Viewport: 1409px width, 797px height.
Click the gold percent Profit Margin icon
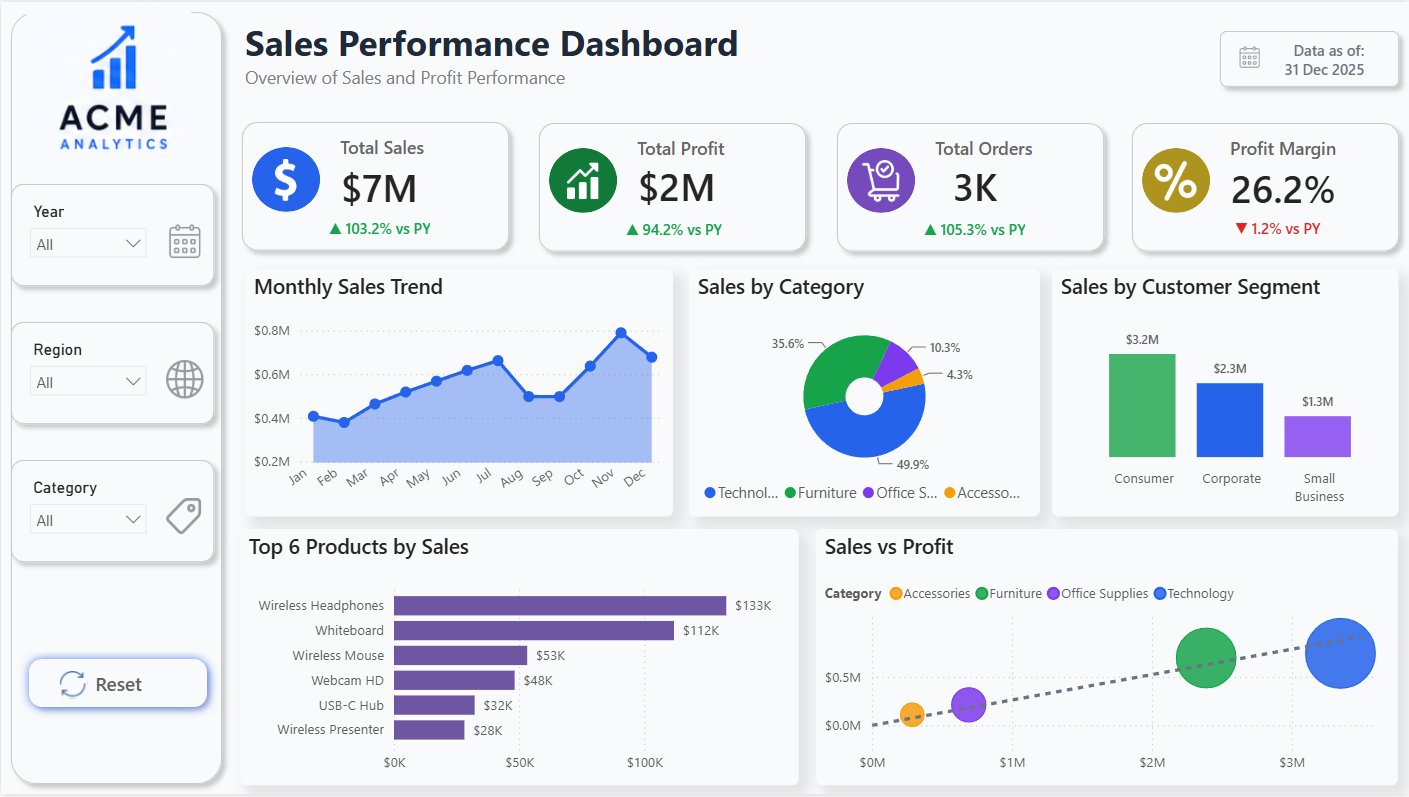tap(1176, 180)
